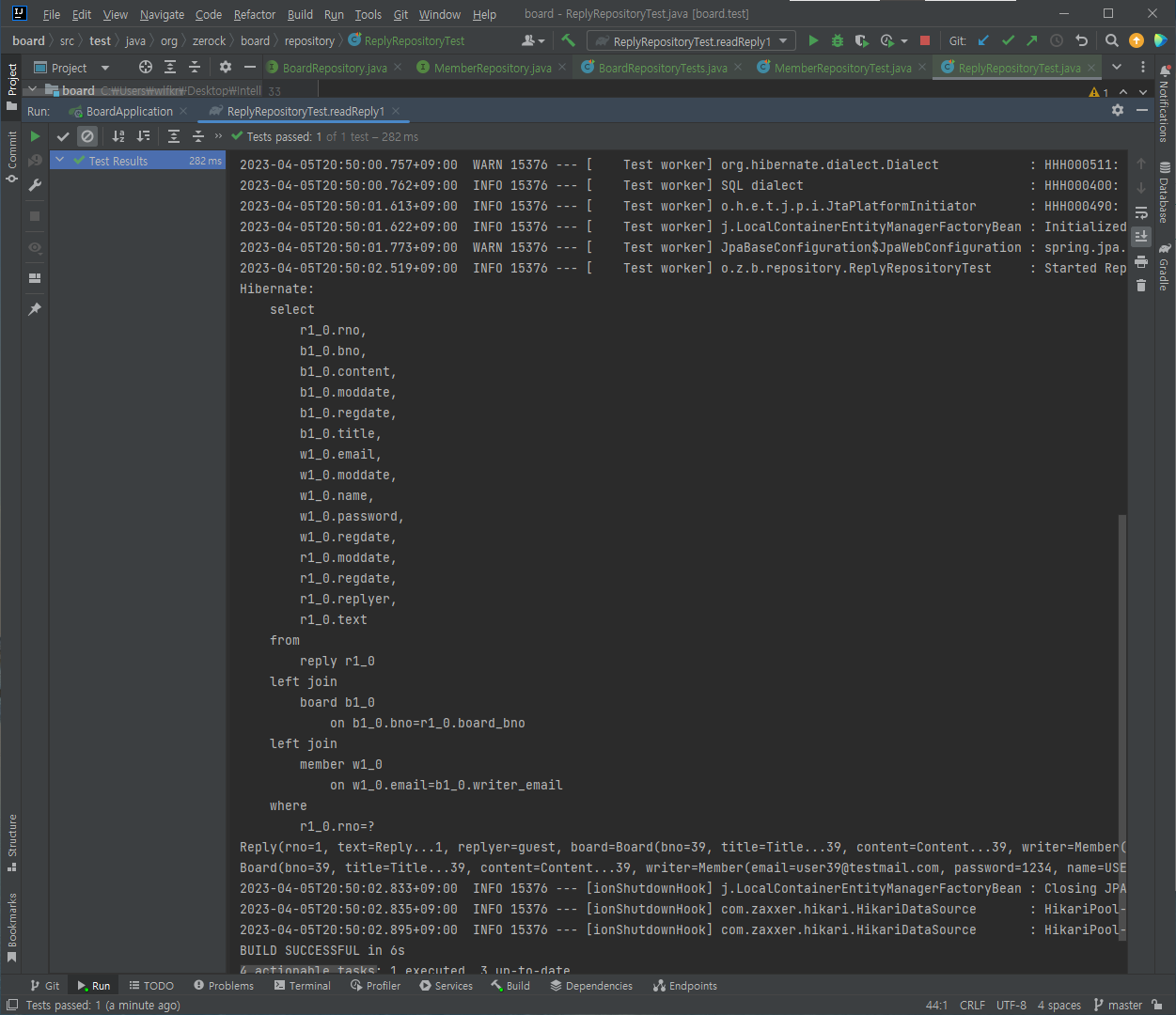Update project with blue Git arrow

983,40
